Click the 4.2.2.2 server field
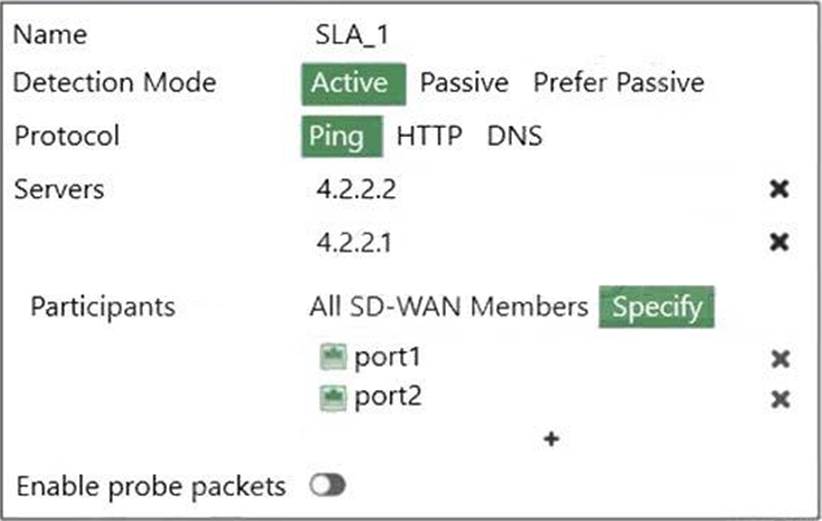The image size is (822, 521). [x=355, y=189]
